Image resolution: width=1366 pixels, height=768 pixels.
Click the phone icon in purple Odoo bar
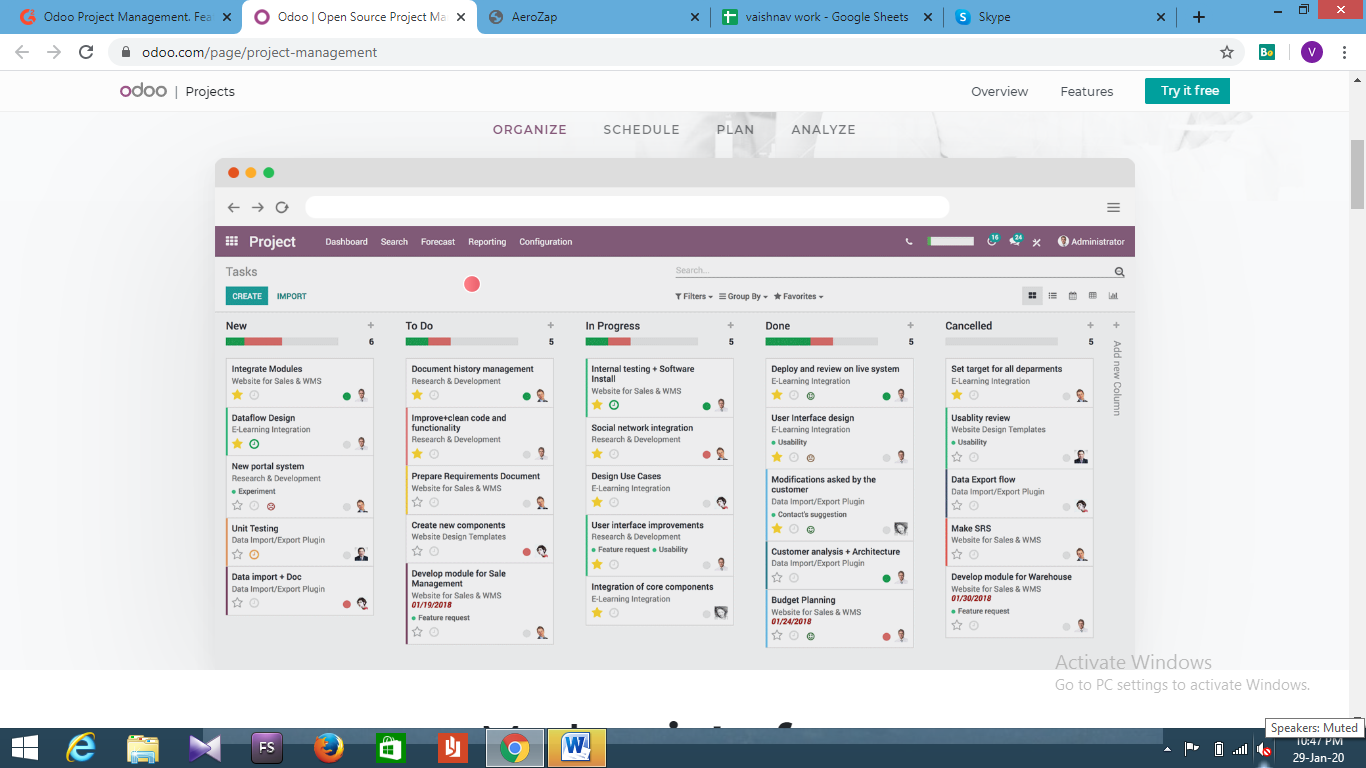click(x=909, y=241)
